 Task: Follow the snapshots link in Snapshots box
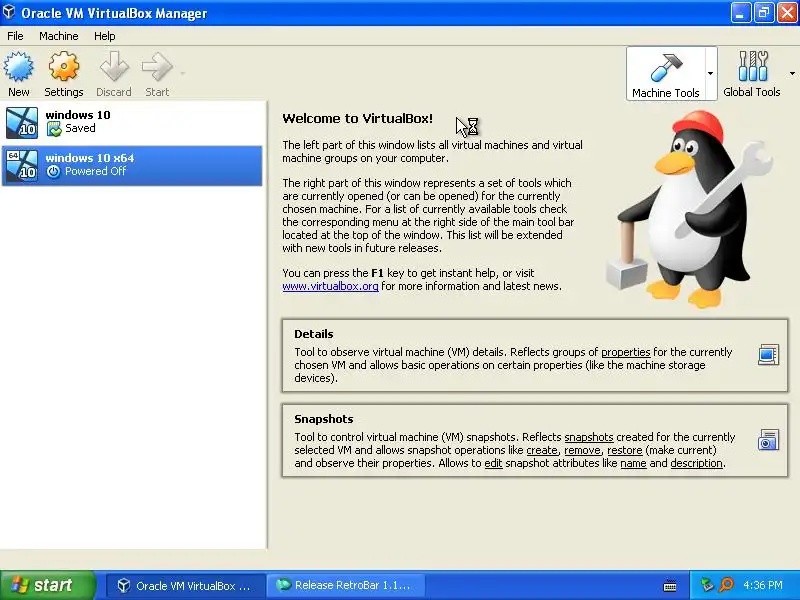coord(589,437)
